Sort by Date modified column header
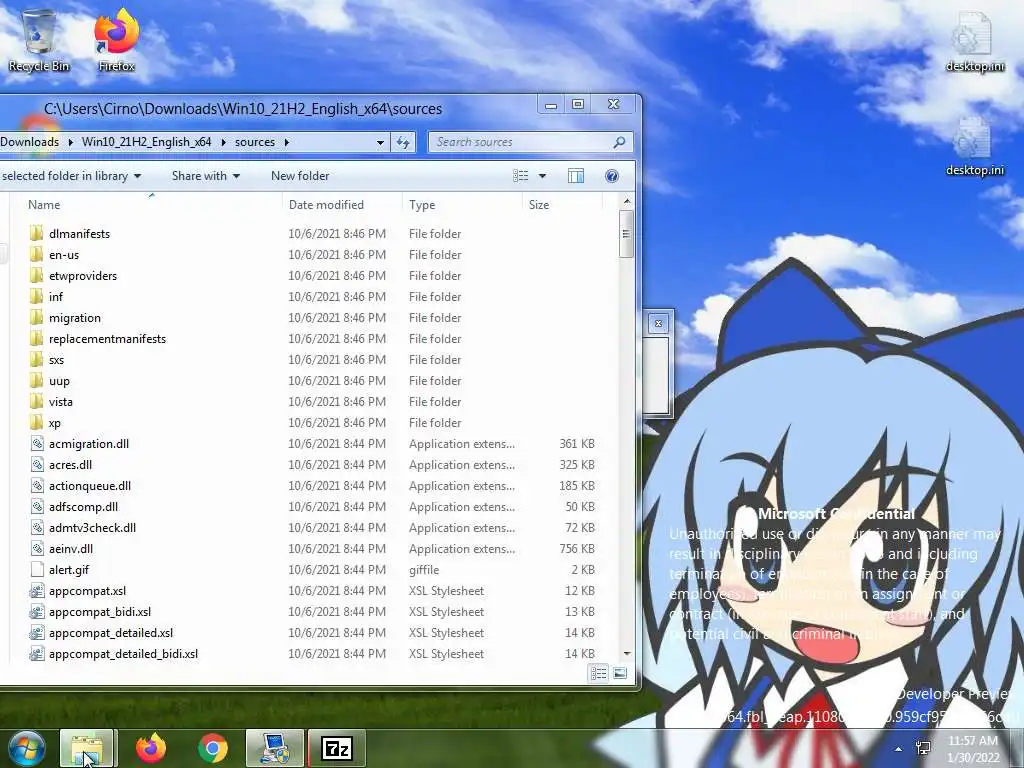The width and height of the screenshot is (1024, 768). pos(342,204)
